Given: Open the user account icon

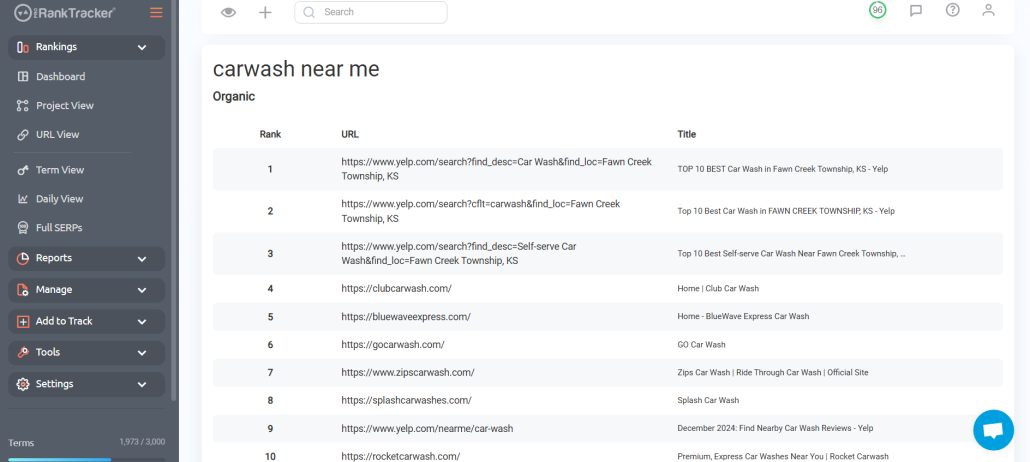Looking at the screenshot, I should pos(989,11).
